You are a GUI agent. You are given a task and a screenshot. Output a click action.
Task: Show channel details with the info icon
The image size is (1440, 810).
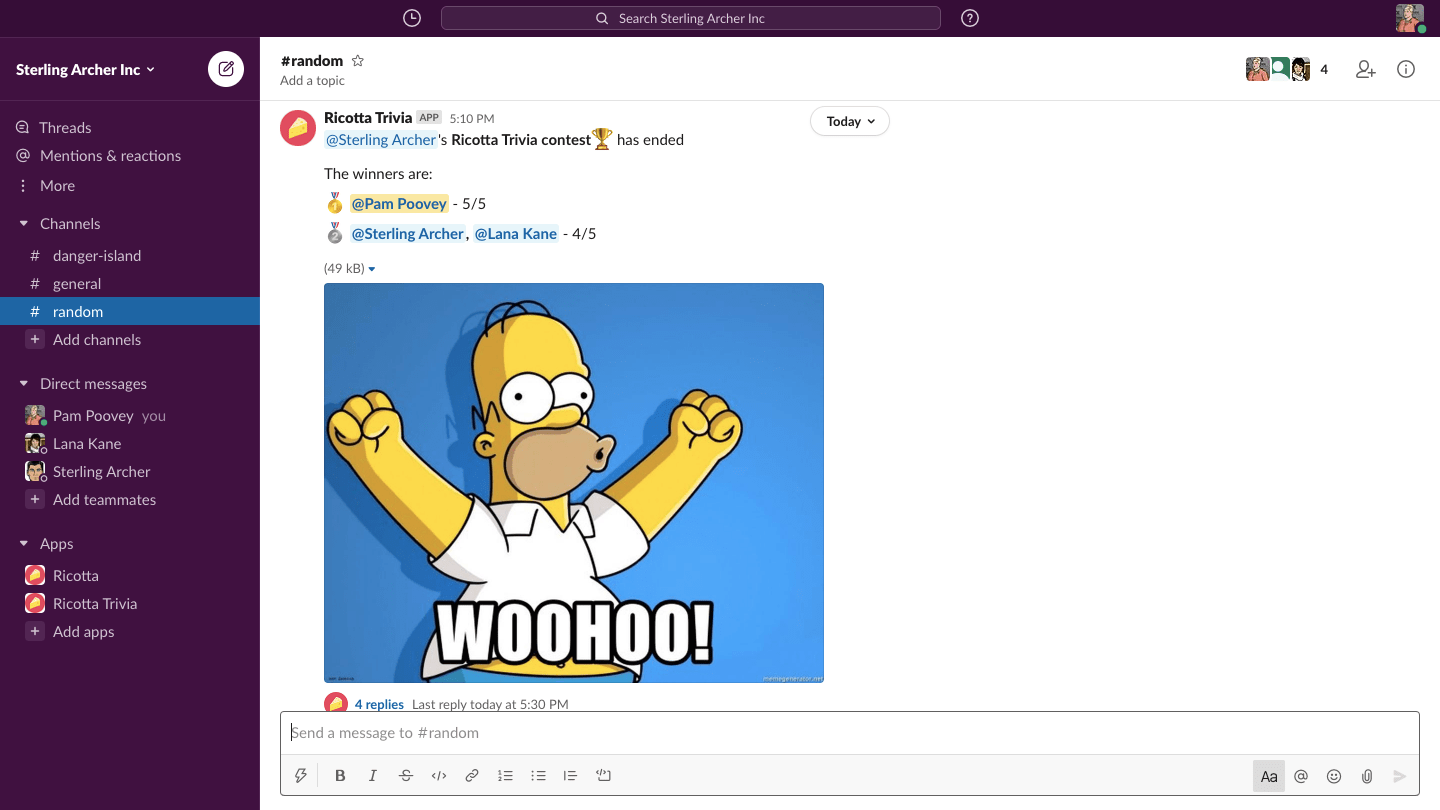(x=1406, y=69)
